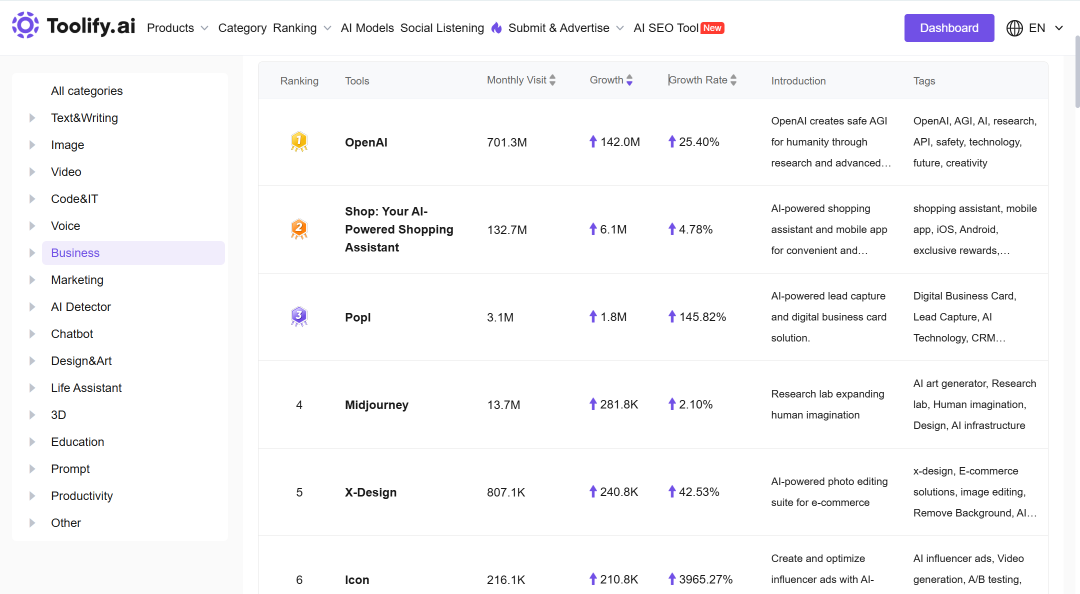The width and height of the screenshot is (1080, 594).
Task: Click the purple rank 3 medal
Action: [299, 317]
